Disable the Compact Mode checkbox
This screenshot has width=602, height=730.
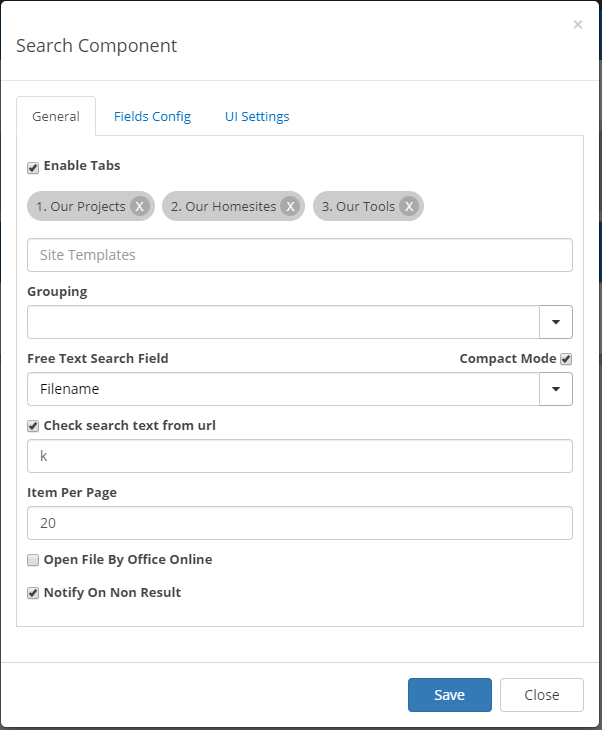[566, 358]
